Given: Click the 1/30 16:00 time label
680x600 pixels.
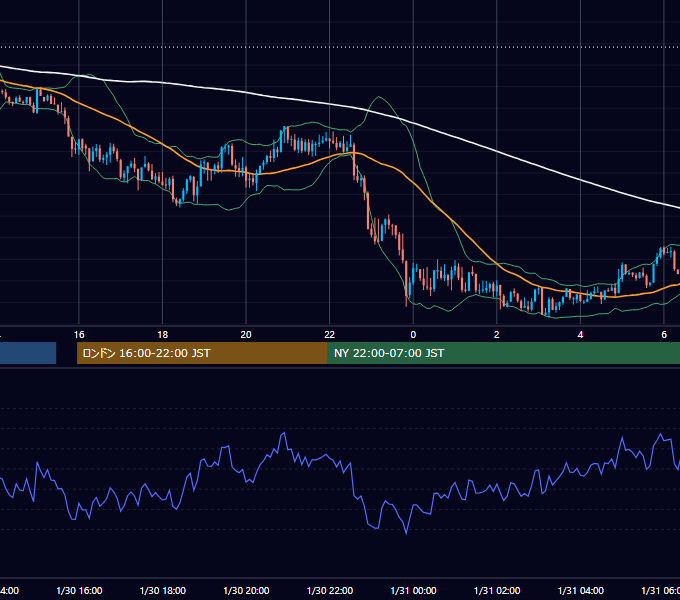Looking at the screenshot, I should point(79,590).
